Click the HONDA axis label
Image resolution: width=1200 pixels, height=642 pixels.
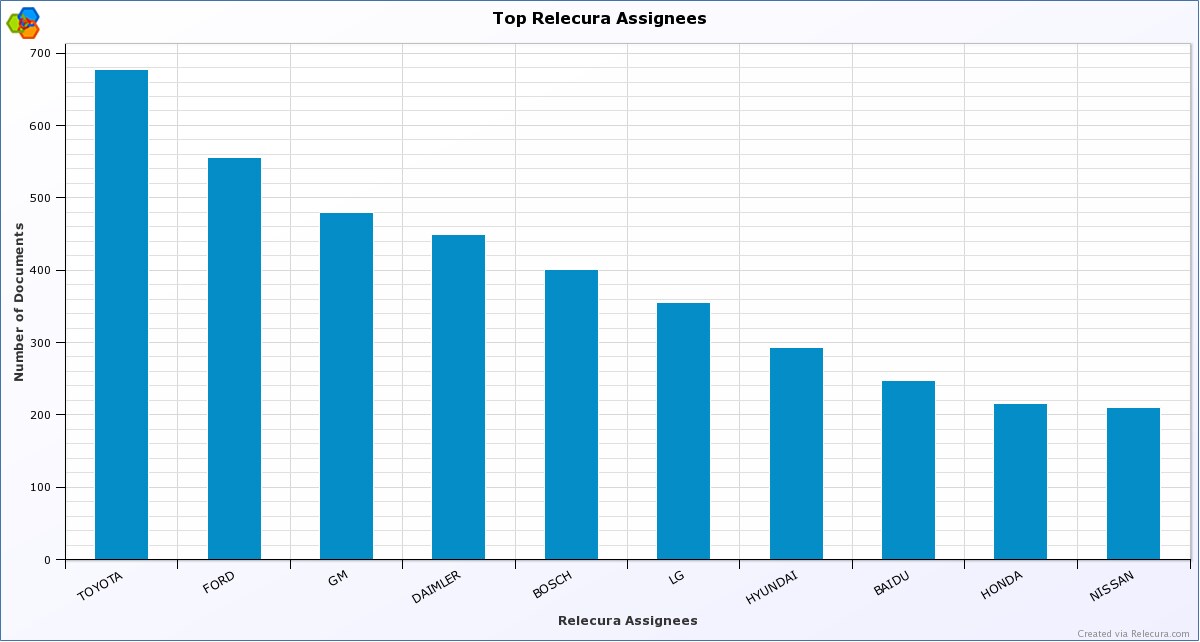click(1002, 584)
